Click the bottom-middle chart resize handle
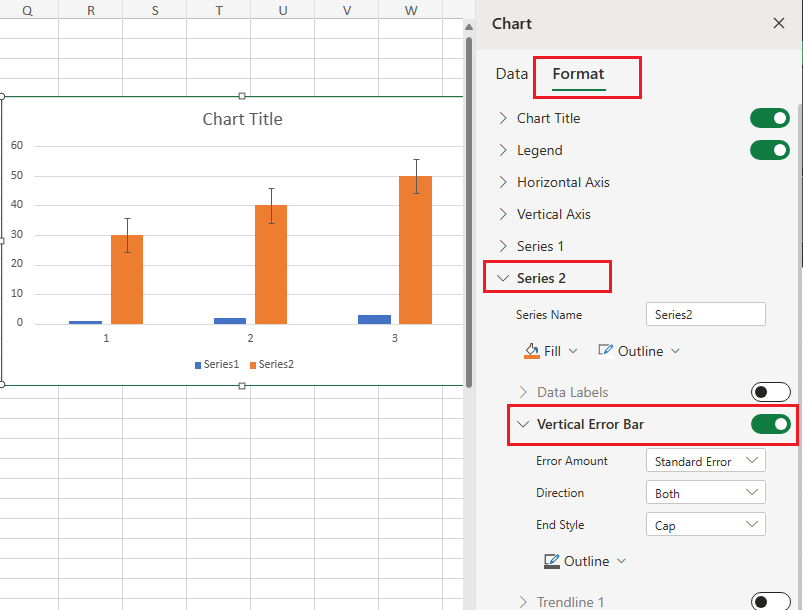The width and height of the screenshot is (803, 610). pyautogui.click(x=242, y=386)
